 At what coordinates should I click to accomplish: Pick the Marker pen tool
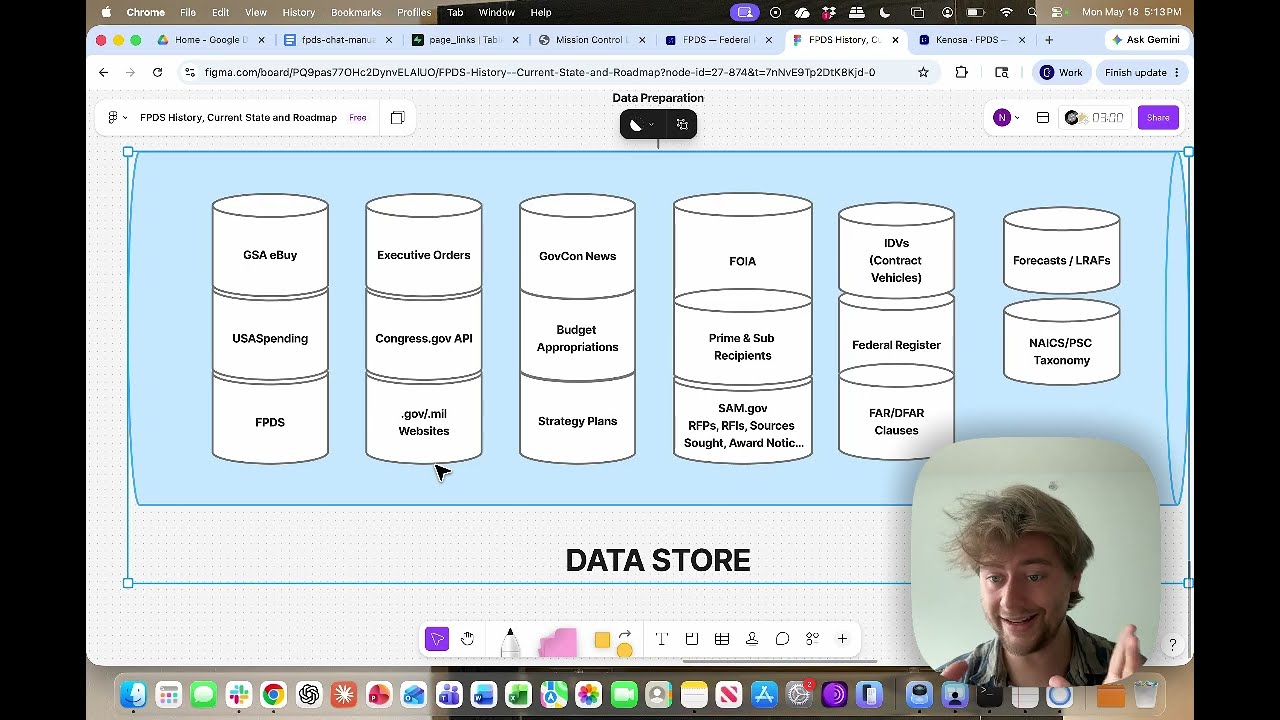coord(510,643)
